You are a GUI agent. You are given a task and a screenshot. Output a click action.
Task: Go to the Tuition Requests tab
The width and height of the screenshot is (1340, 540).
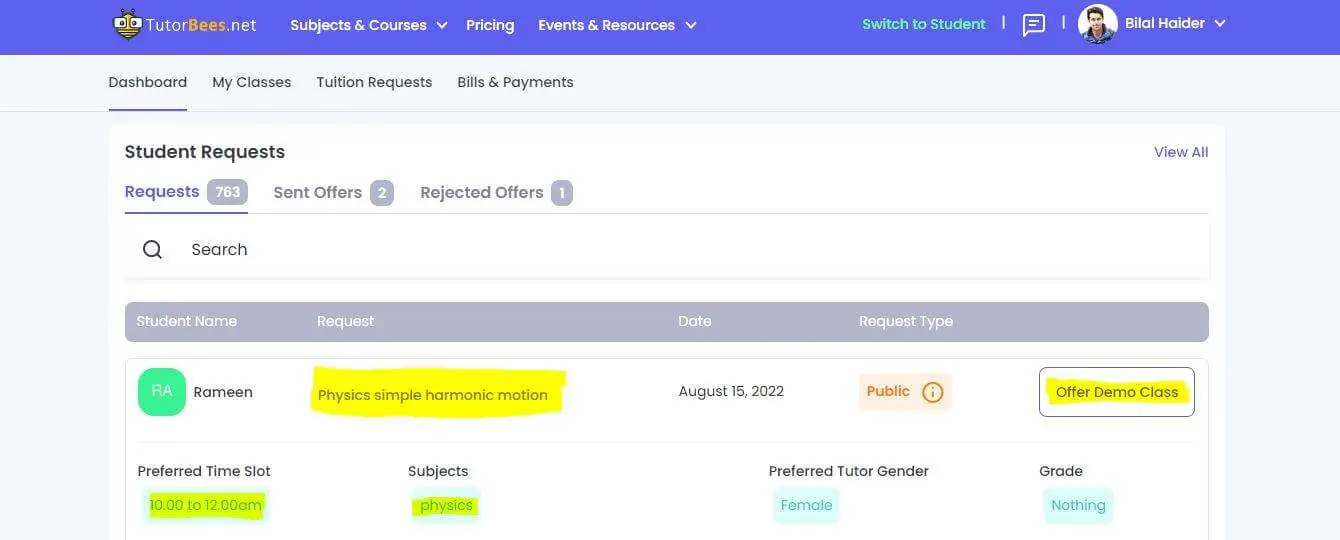pos(374,82)
